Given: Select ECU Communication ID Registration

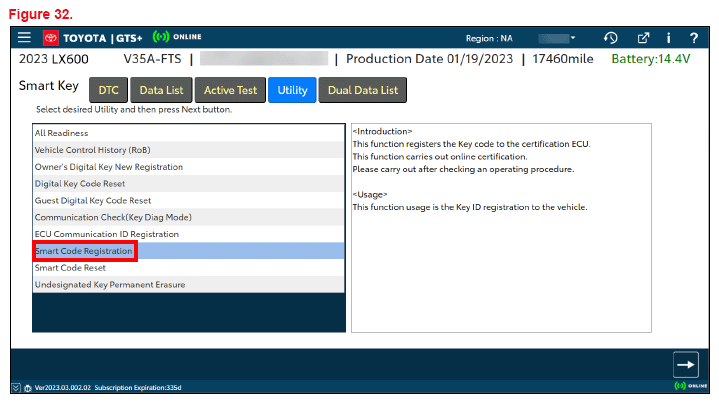Looking at the screenshot, I should (x=188, y=234).
